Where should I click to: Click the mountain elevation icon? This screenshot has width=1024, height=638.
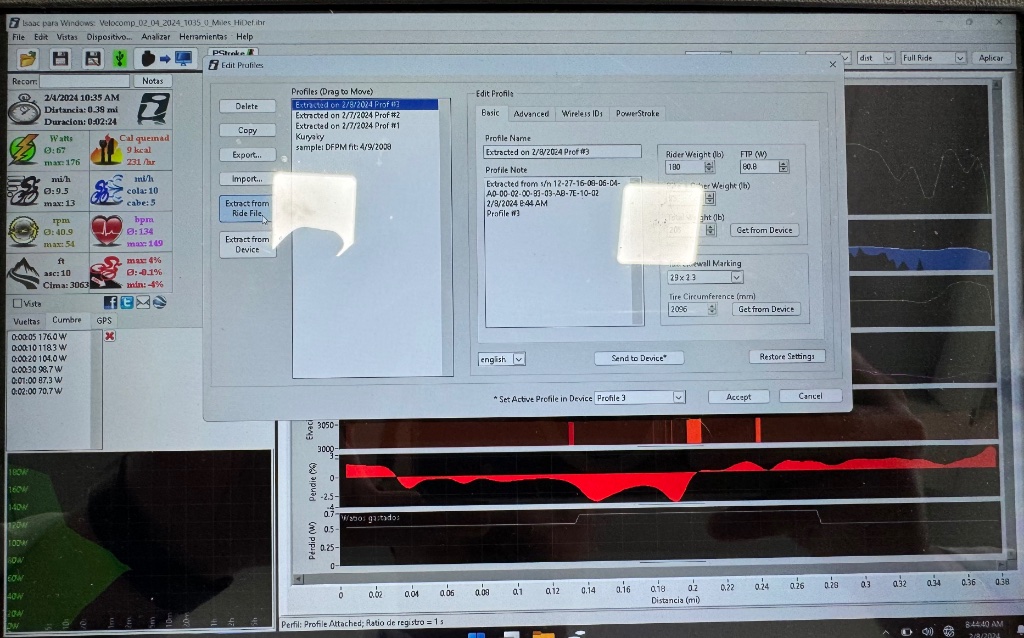24,273
